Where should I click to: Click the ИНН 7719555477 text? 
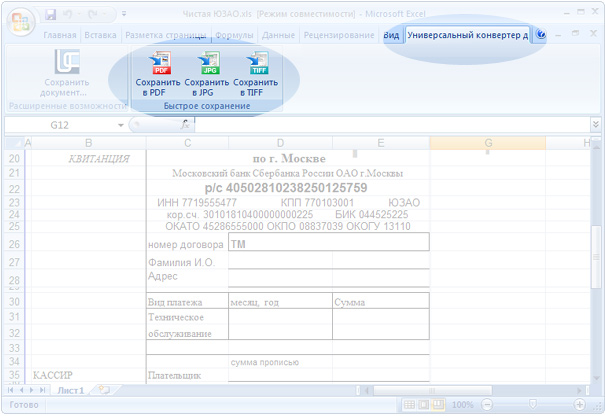197,203
